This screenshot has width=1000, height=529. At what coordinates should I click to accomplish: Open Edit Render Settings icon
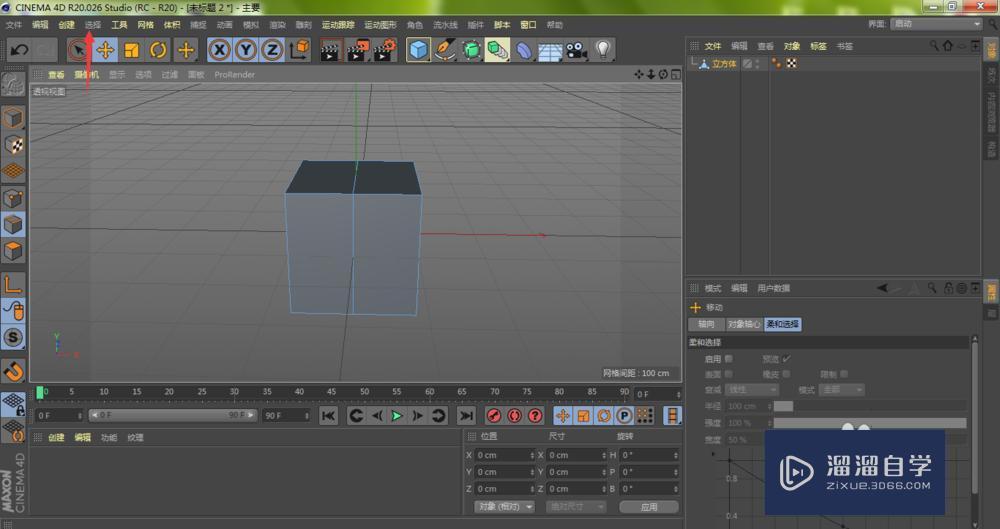tap(384, 50)
